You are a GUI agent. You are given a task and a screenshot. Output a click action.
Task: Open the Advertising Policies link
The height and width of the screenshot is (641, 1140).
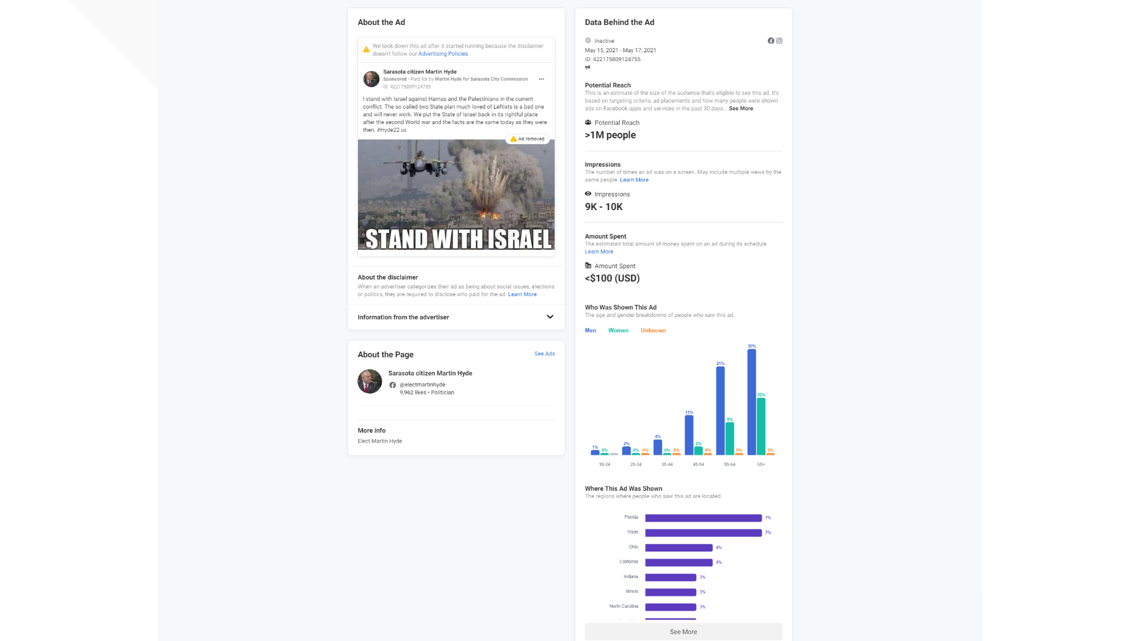[x=443, y=54]
